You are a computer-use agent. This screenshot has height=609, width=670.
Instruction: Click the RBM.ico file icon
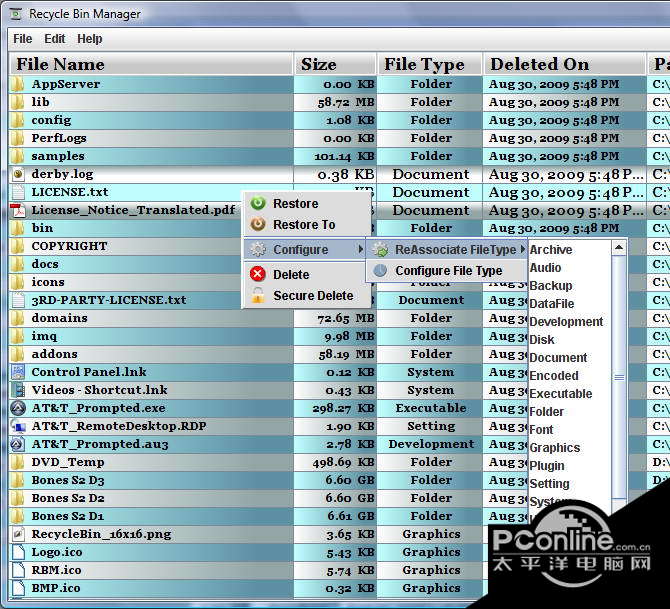pos(18,570)
